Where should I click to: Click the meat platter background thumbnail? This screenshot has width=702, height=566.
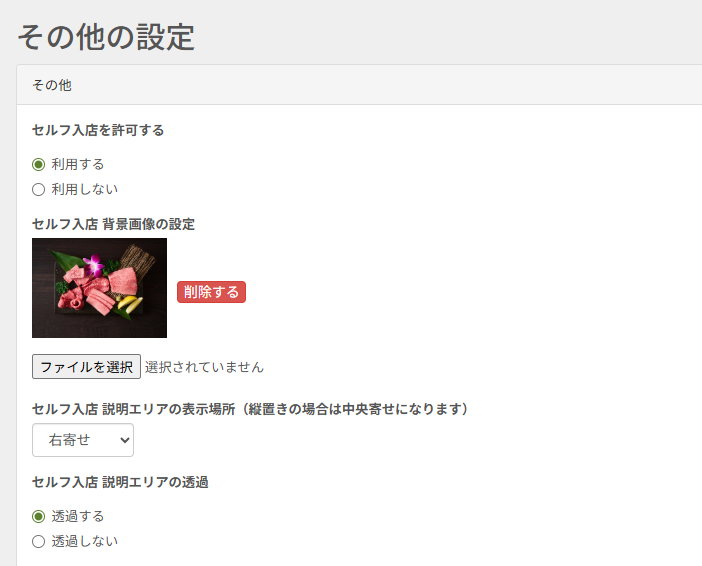[99, 288]
